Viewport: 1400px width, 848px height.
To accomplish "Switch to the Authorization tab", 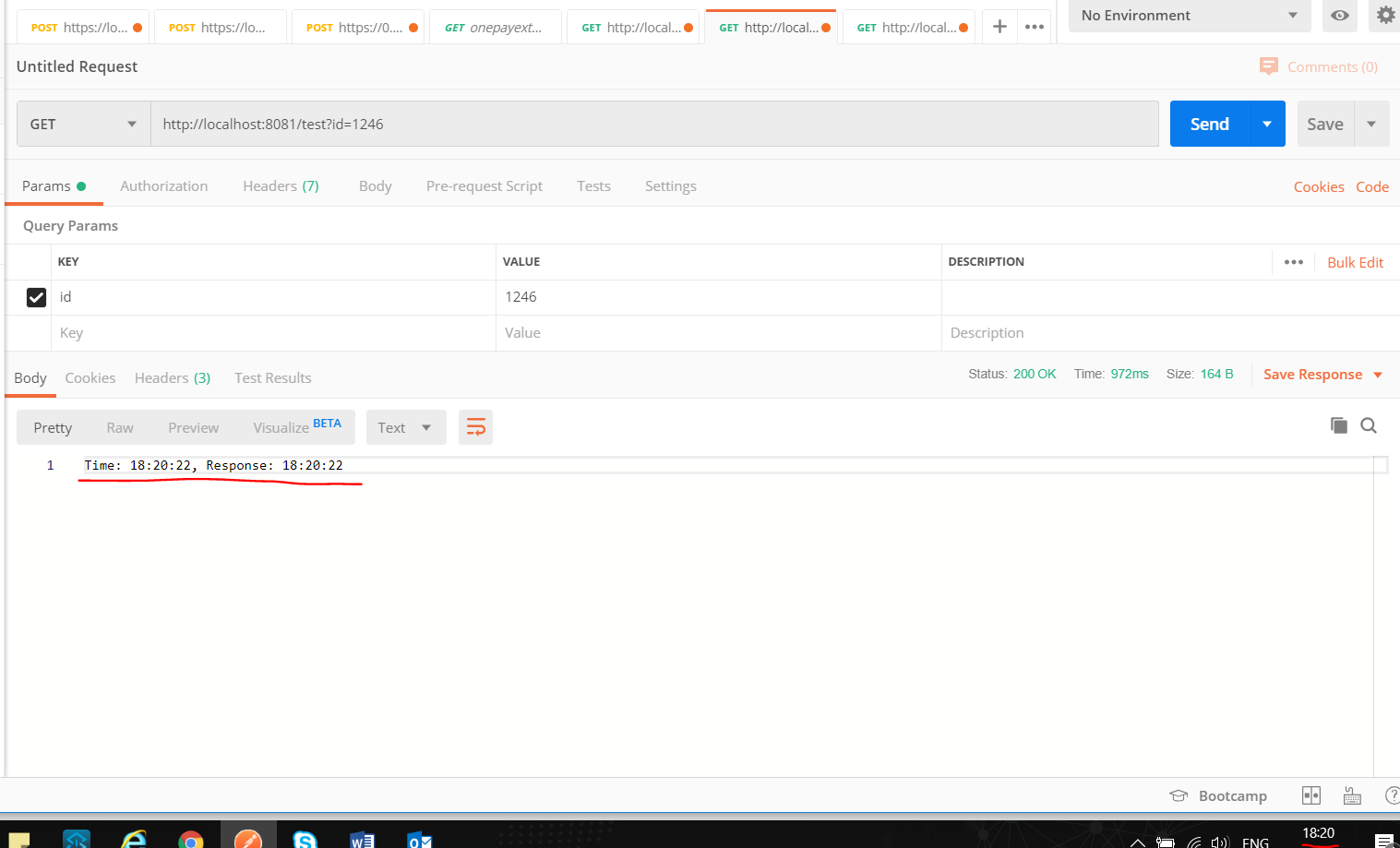I will pyautogui.click(x=163, y=185).
